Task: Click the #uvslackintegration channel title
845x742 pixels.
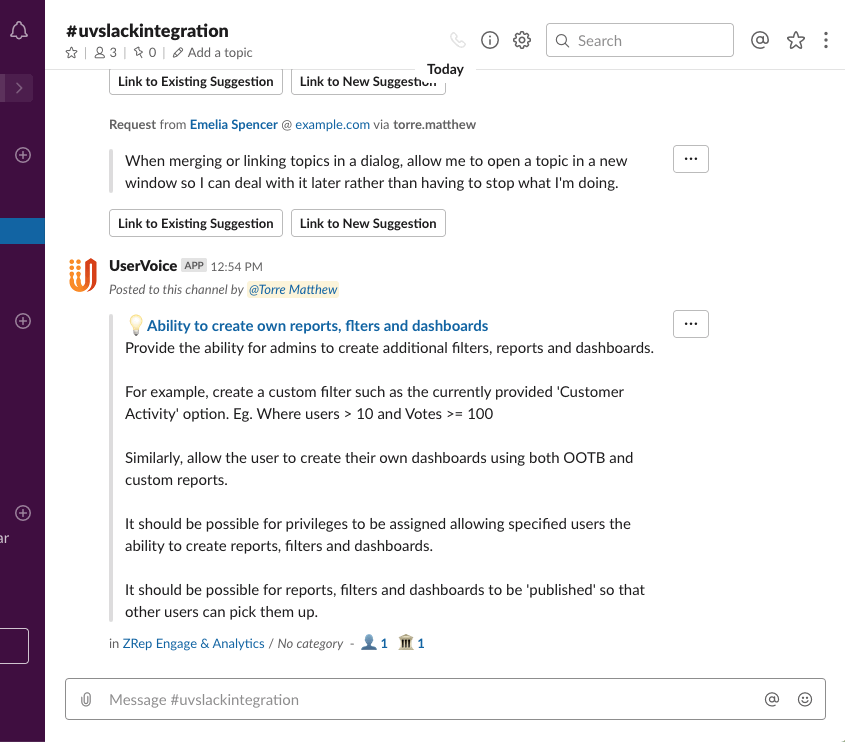Action: coord(147,31)
